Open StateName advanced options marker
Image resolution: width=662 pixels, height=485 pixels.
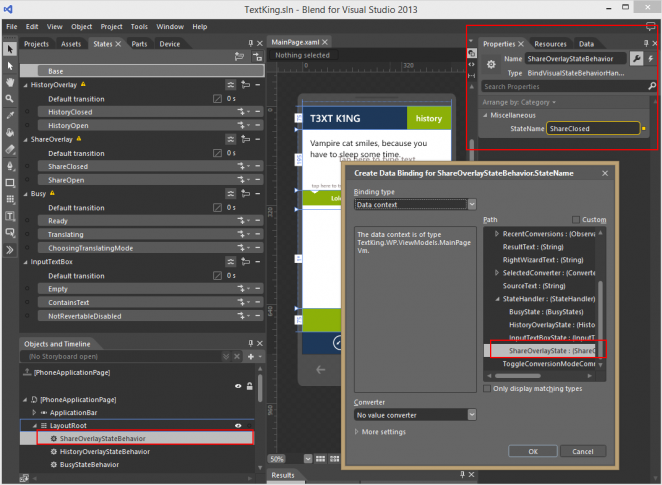644,128
